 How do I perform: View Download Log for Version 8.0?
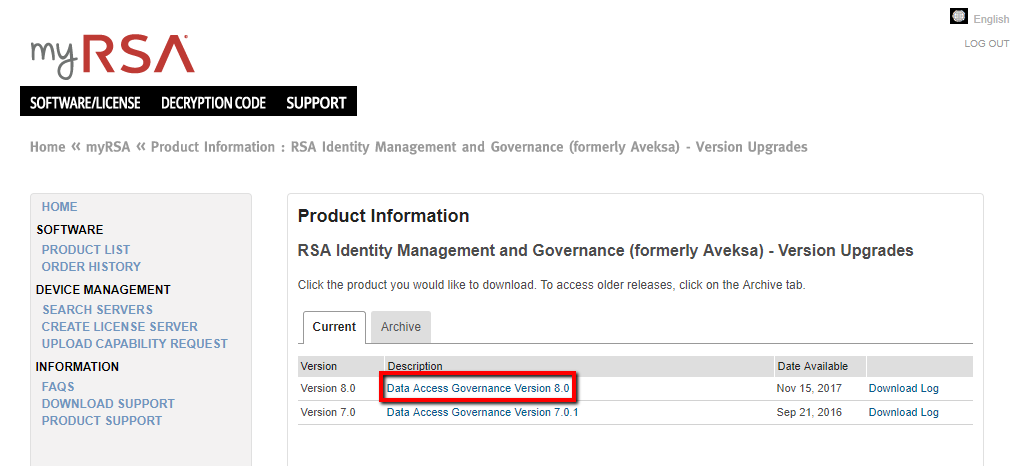(903, 388)
